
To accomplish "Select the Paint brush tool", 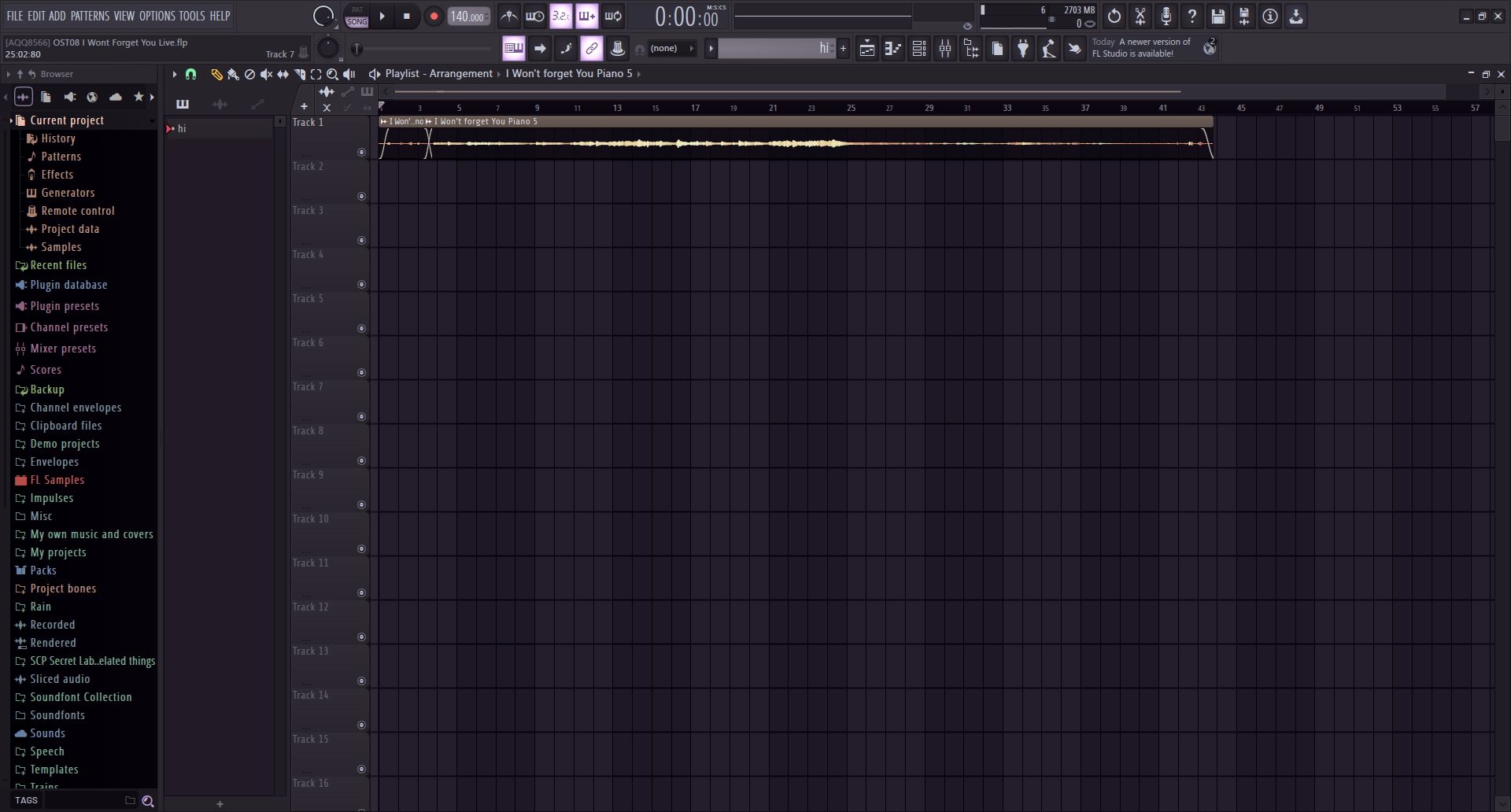I will click(233, 74).
